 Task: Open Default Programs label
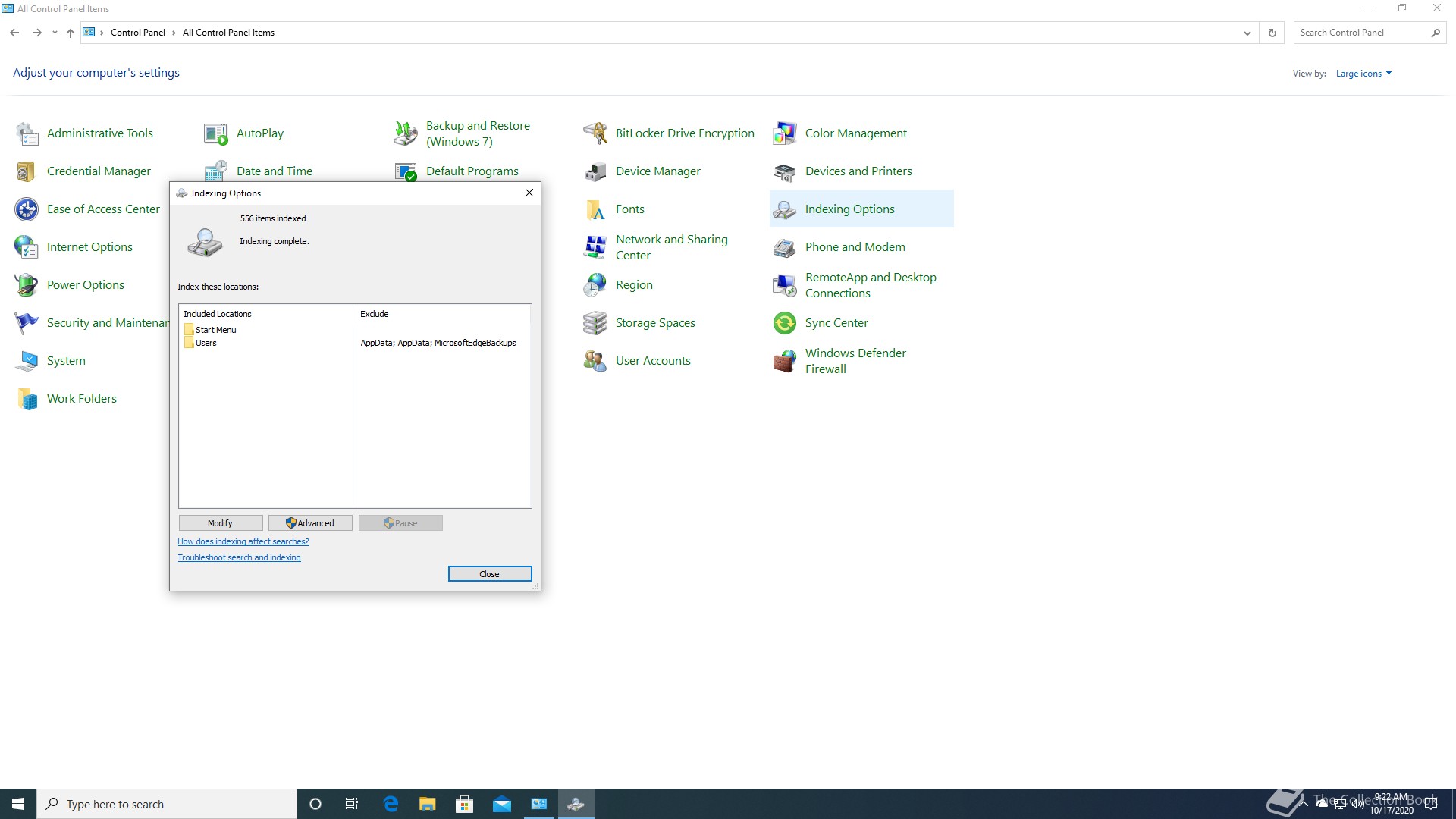pos(472,171)
